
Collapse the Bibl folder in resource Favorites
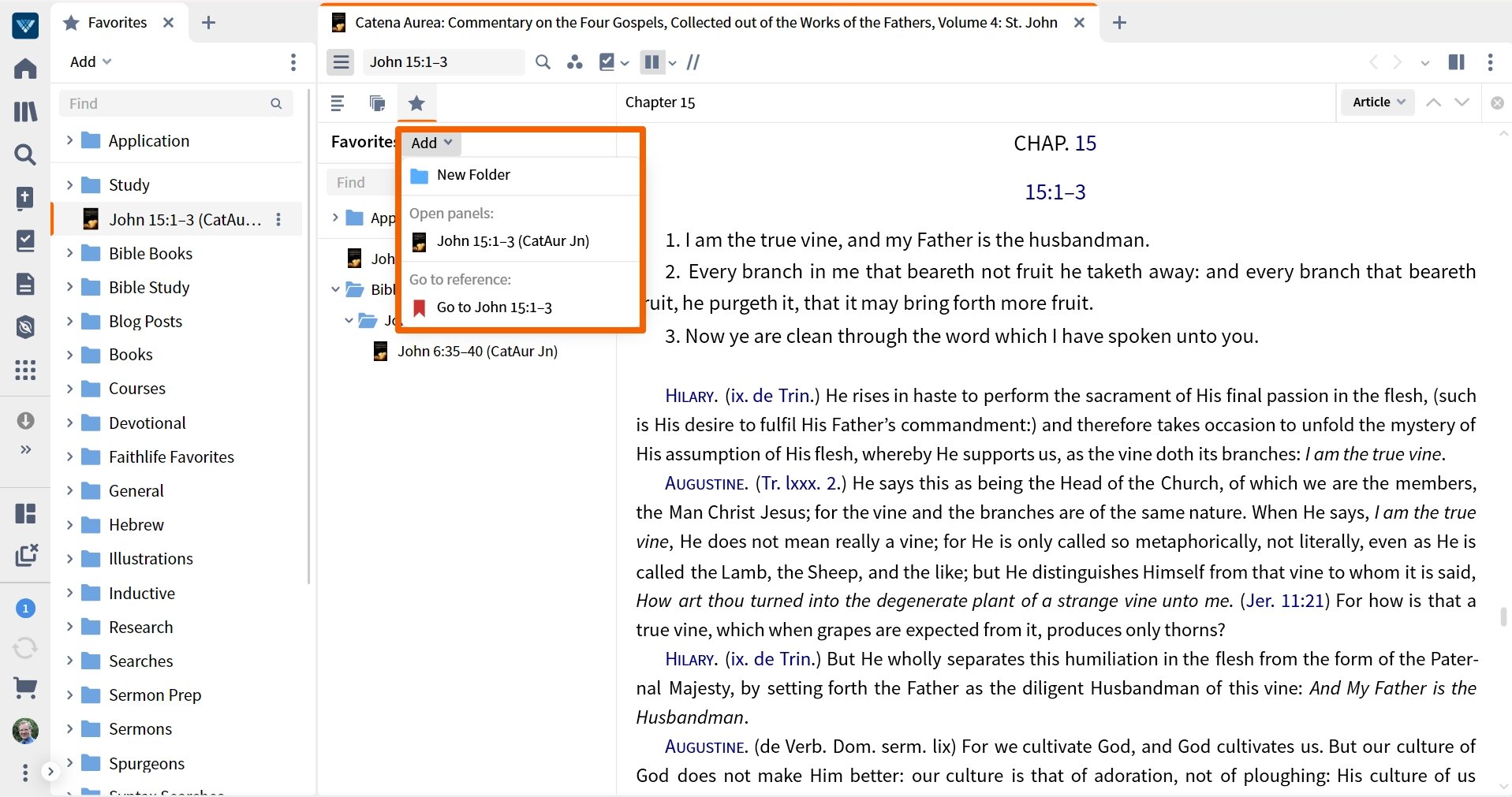[x=335, y=289]
